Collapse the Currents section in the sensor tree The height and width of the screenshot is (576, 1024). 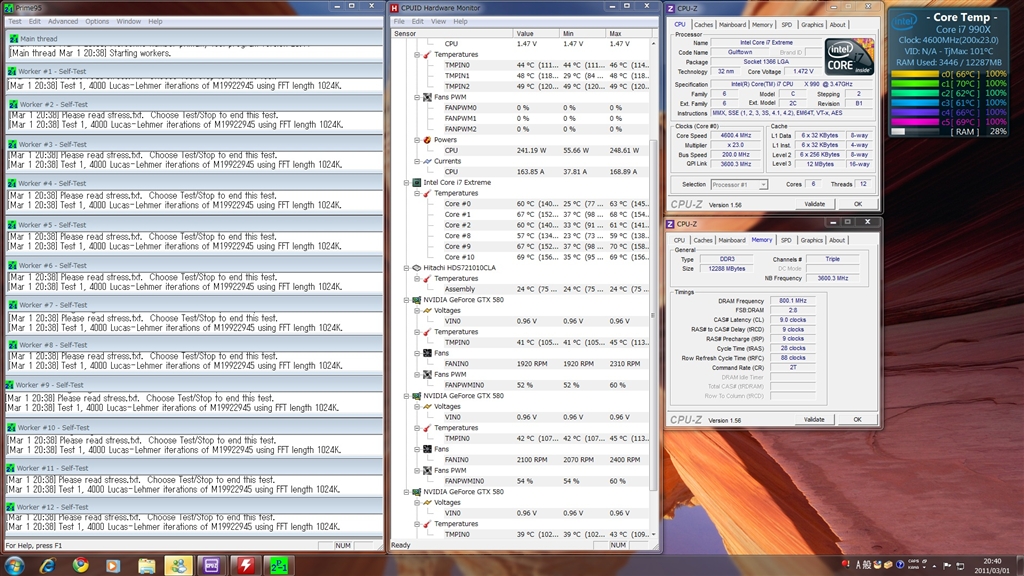click(416, 161)
